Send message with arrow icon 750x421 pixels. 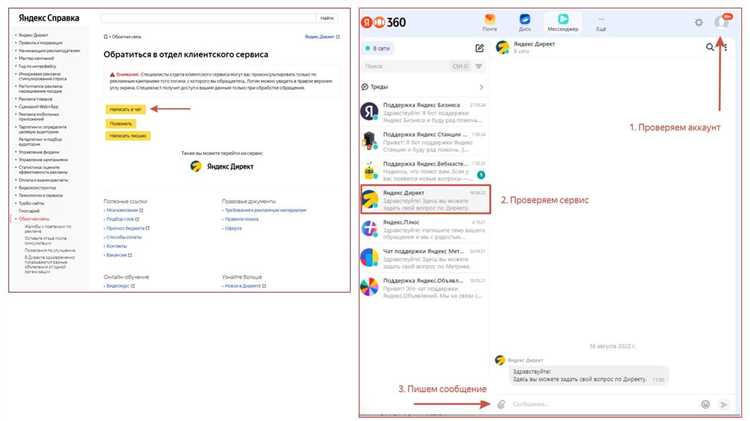(724, 404)
